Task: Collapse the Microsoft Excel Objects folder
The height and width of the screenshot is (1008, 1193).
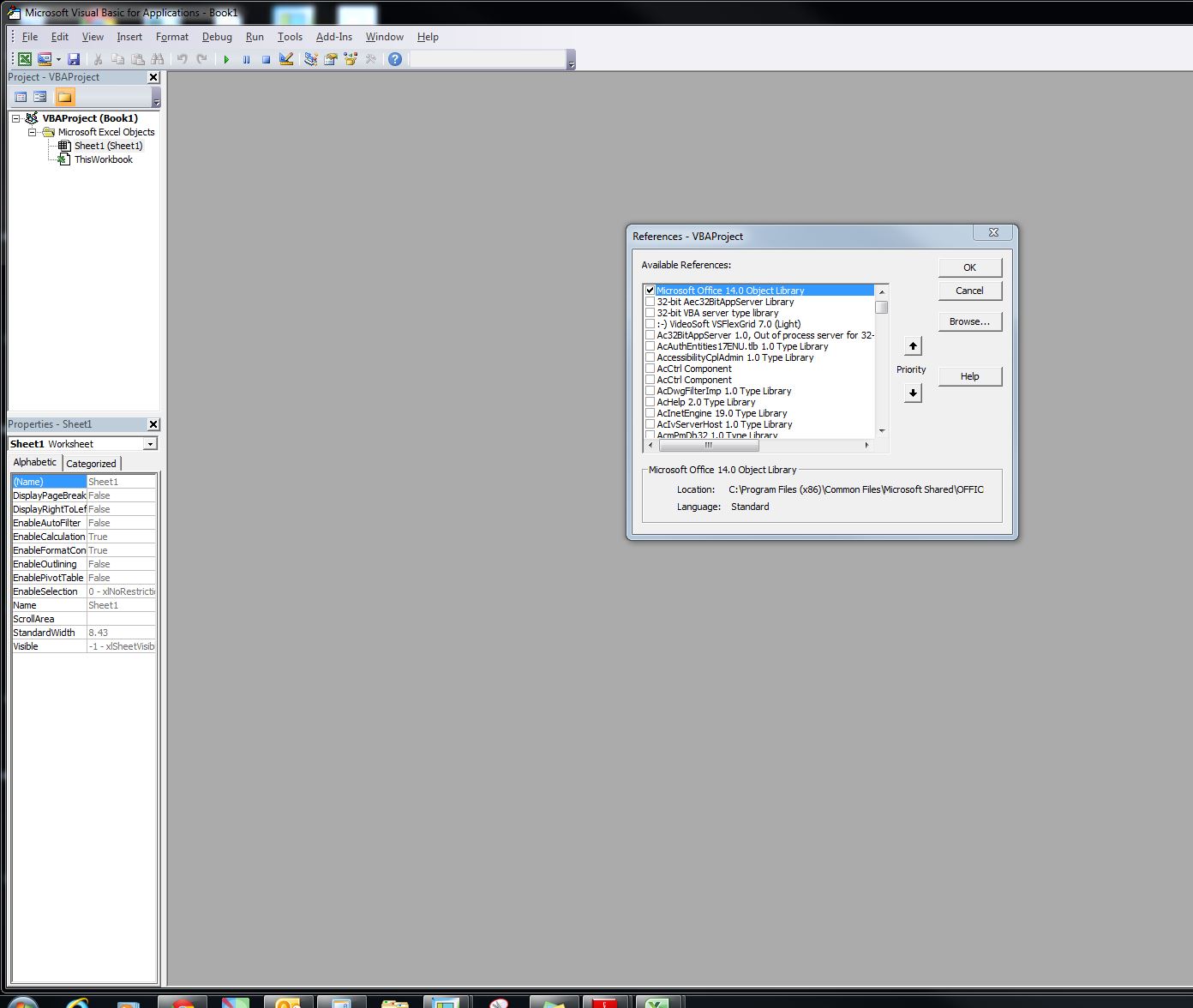Action: point(33,132)
